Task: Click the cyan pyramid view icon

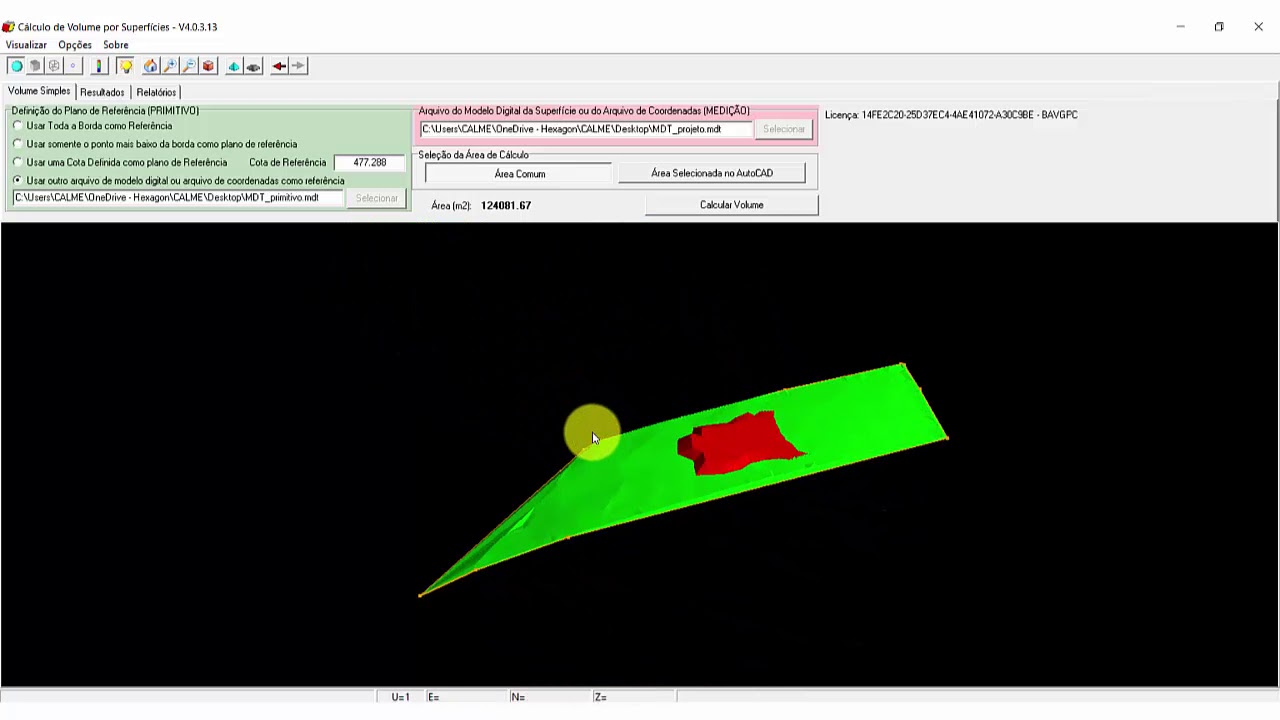Action: [234, 66]
